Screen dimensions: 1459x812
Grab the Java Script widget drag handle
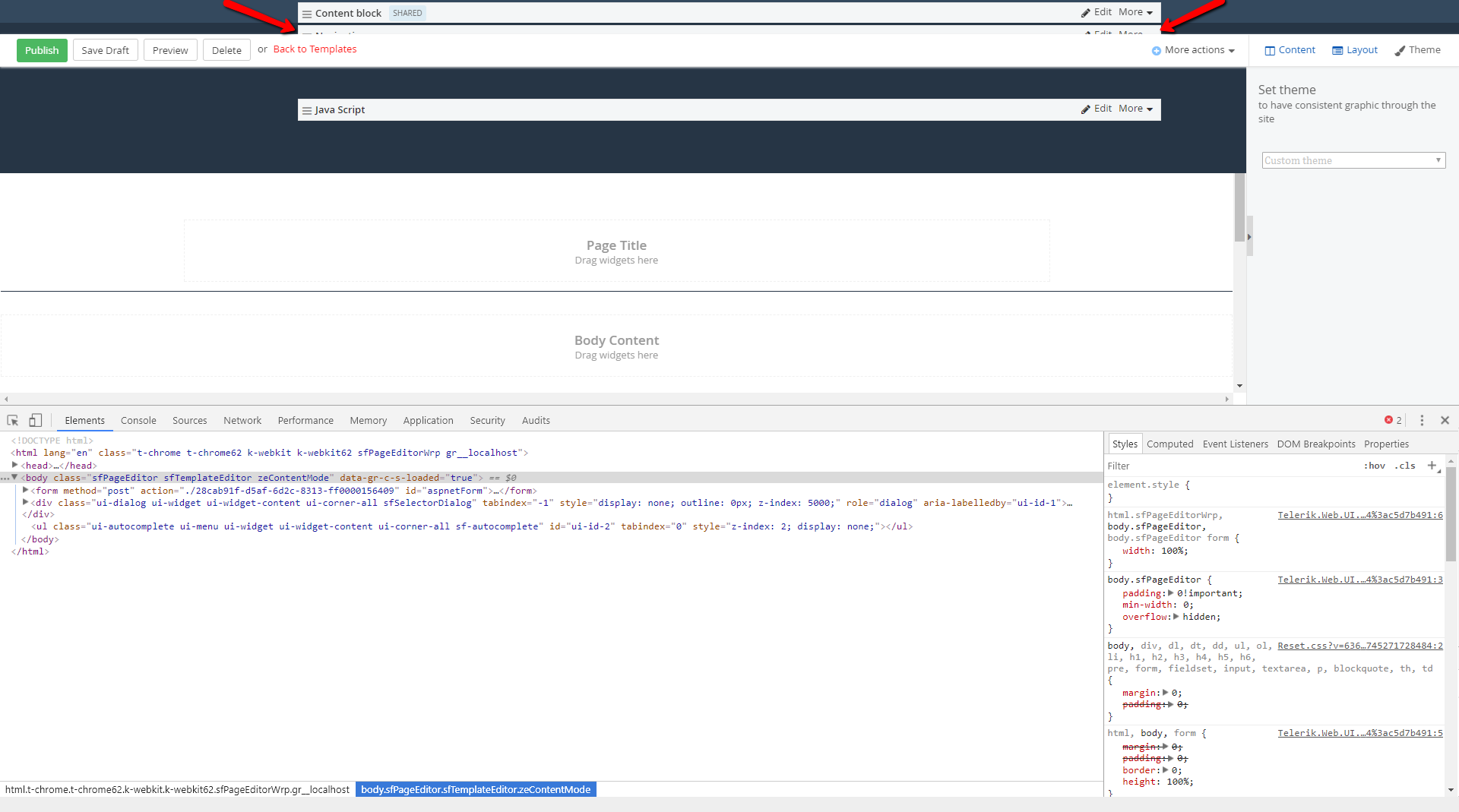(x=307, y=110)
